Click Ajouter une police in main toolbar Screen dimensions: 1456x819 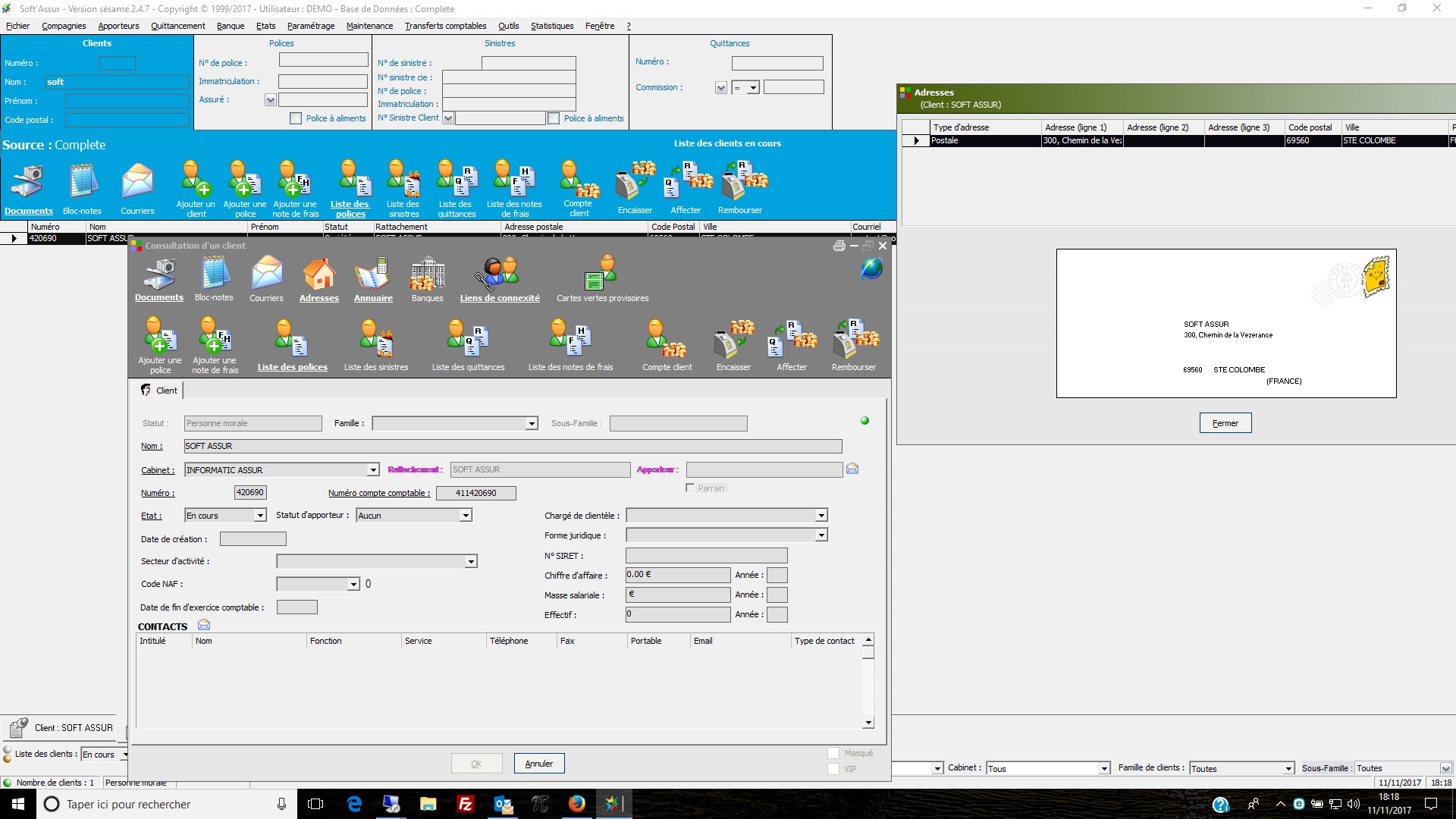(245, 188)
